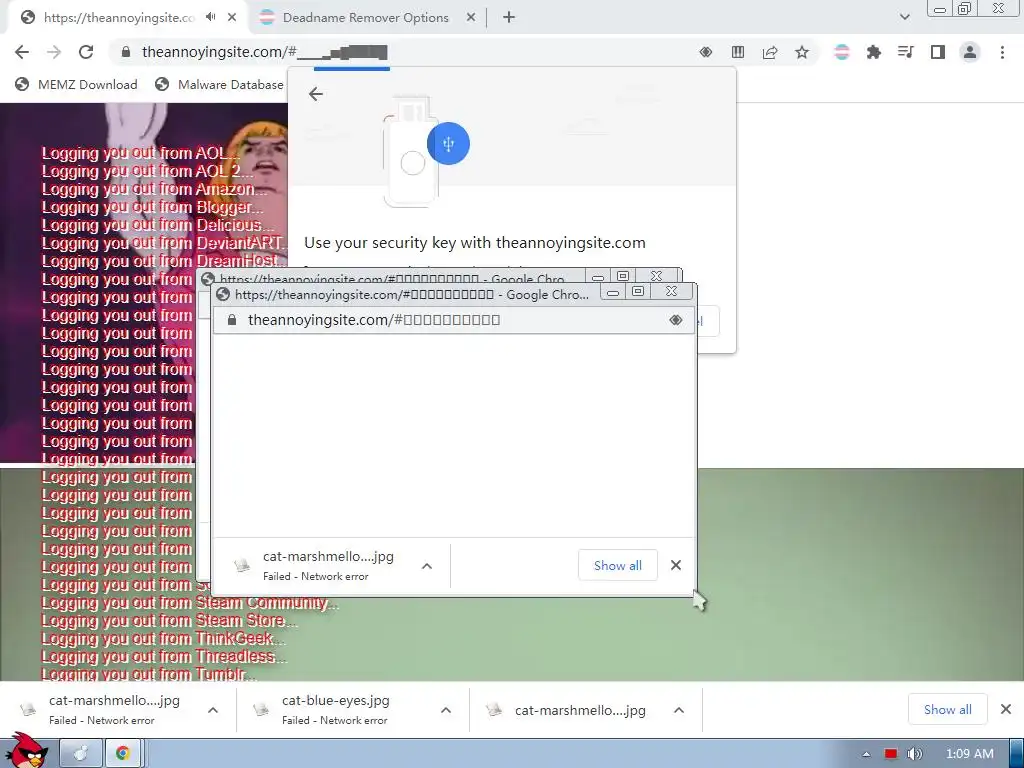Screen dimensions: 1024x768
Task: Bookmark this page with the star icon
Action: 802,52
